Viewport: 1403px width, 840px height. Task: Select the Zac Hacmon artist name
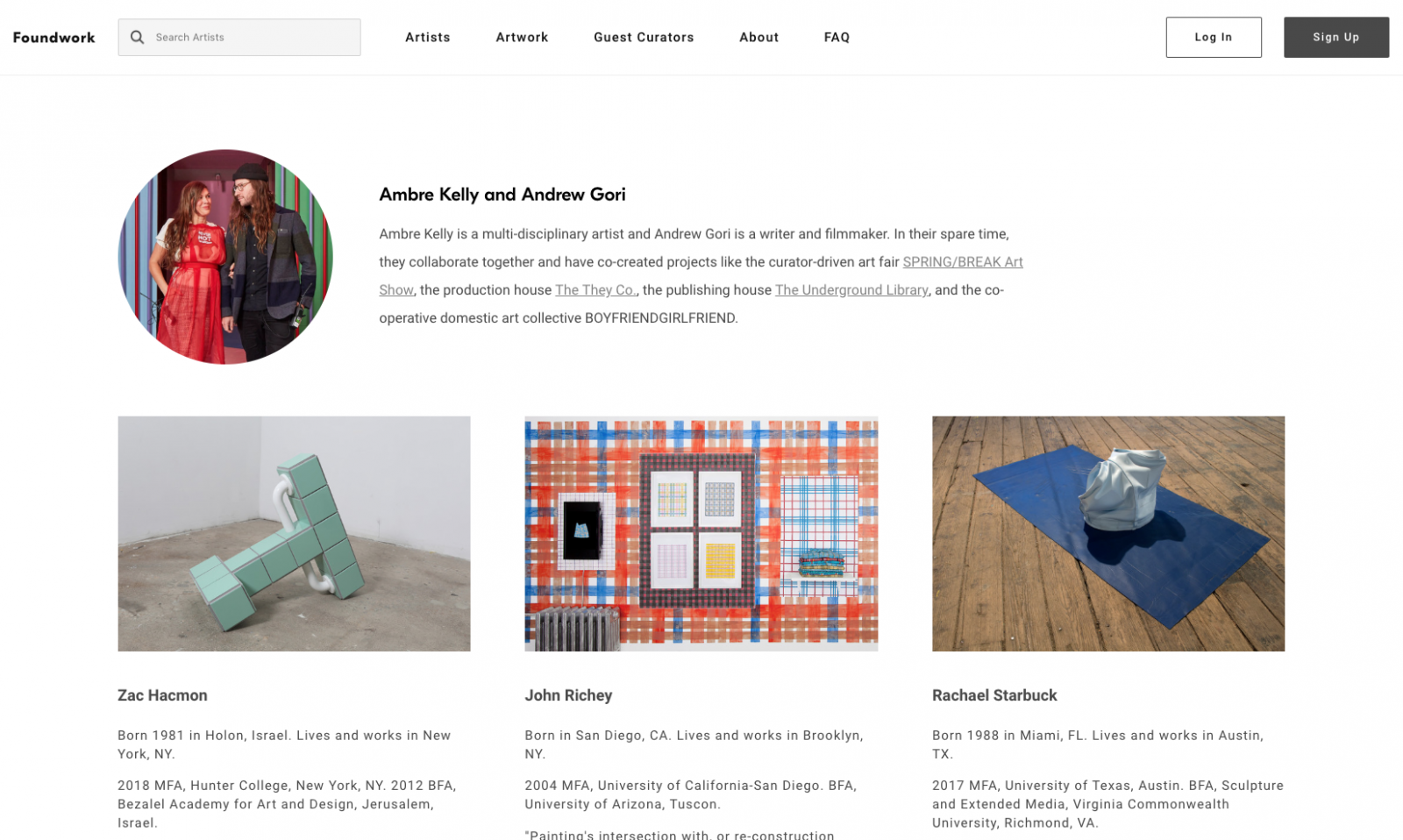pyautogui.click(x=162, y=695)
